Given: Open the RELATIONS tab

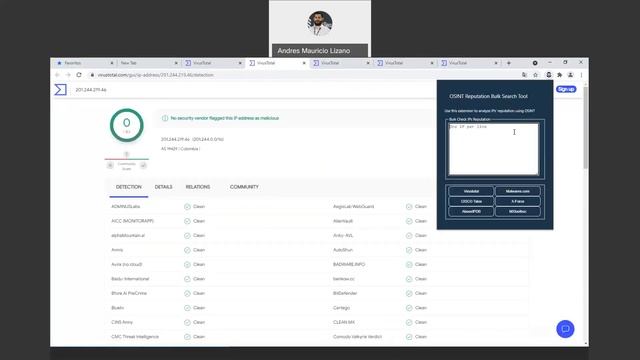Looking at the screenshot, I should (198, 187).
